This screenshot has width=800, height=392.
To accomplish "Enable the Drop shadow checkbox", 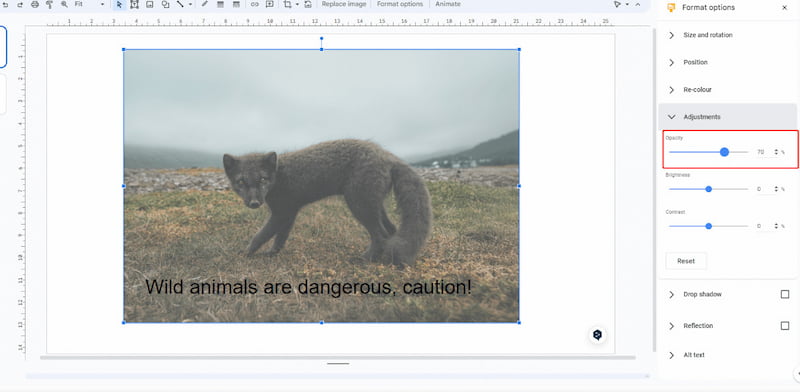I will point(785,295).
